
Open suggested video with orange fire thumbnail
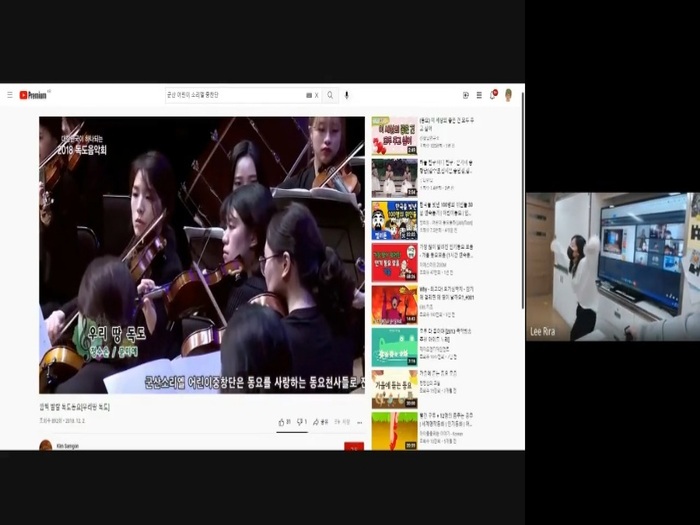(x=395, y=304)
